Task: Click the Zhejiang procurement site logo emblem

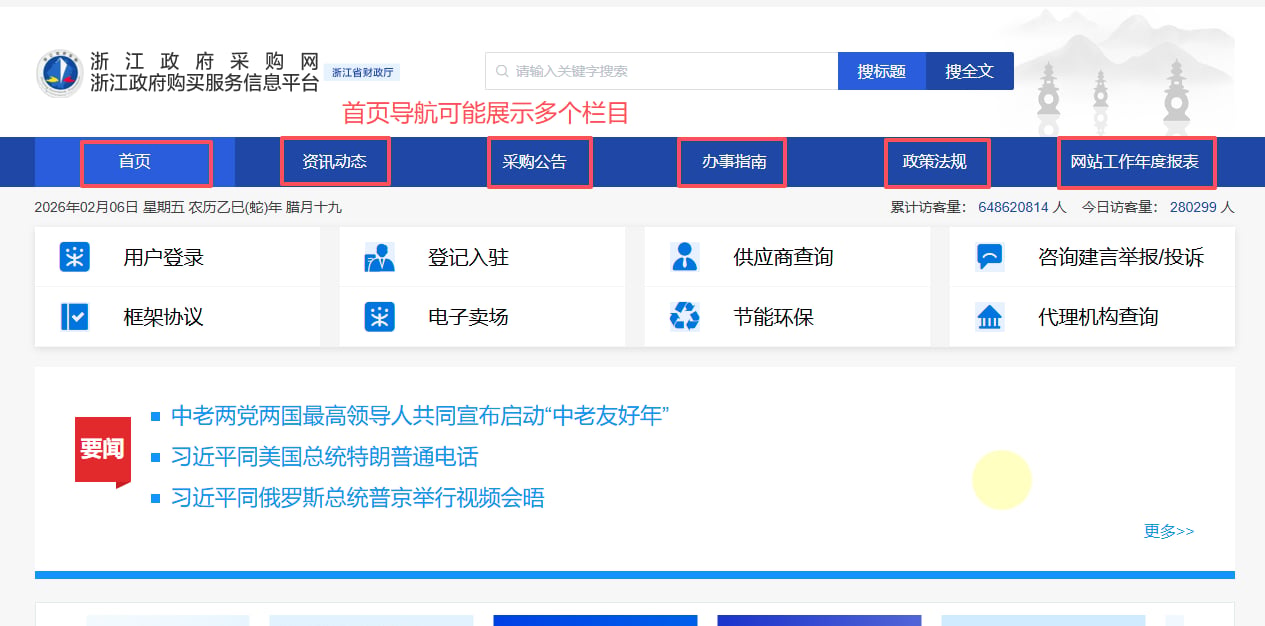Action: 60,73
